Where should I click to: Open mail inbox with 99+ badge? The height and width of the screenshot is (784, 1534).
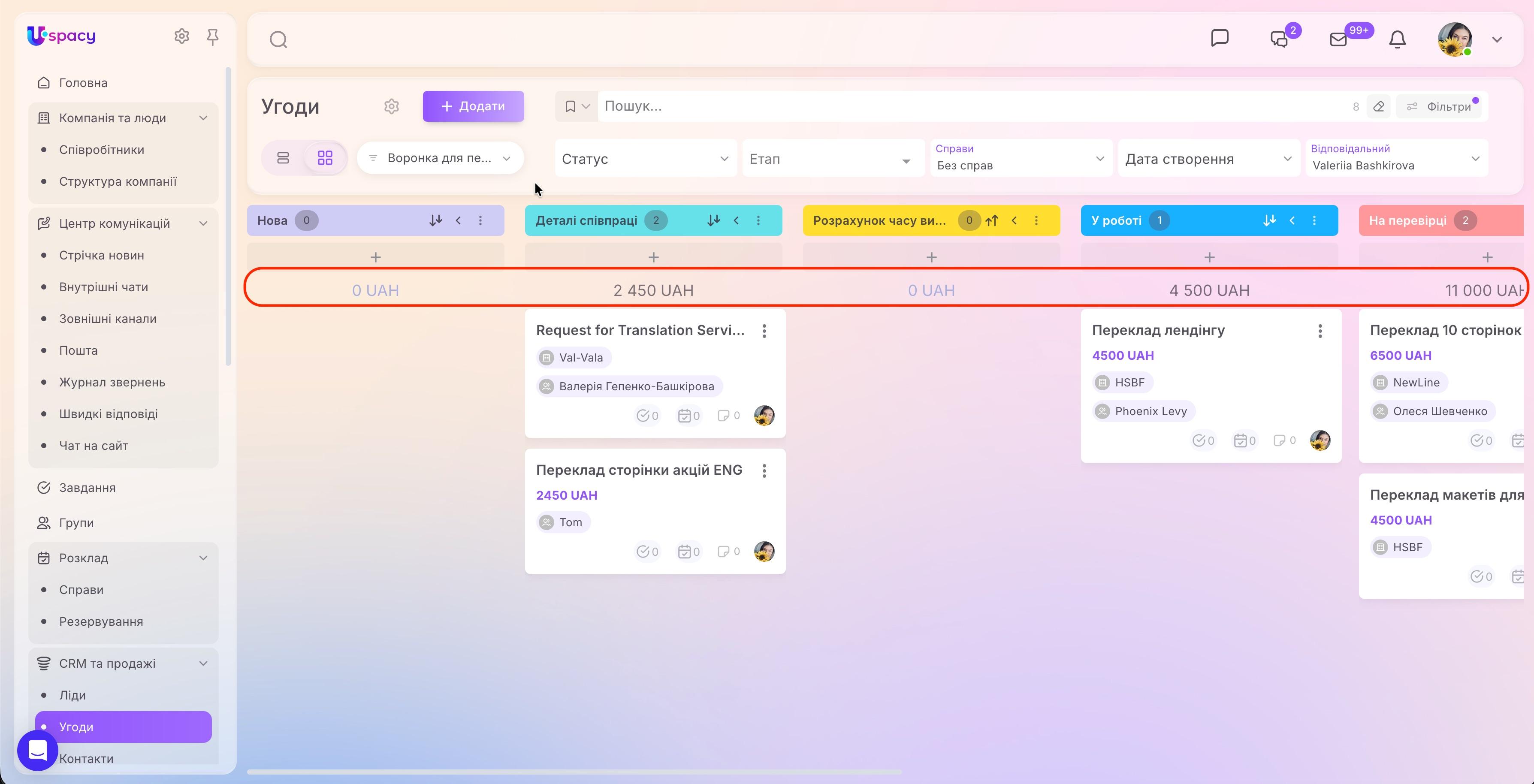click(x=1339, y=39)
